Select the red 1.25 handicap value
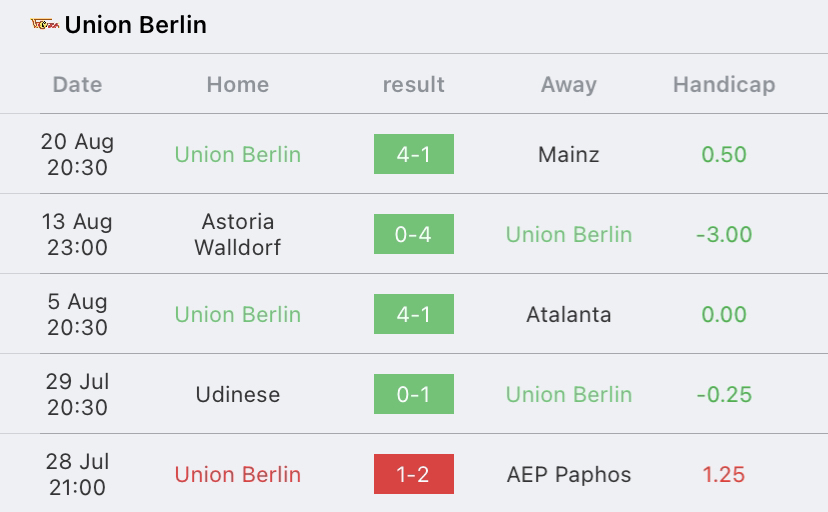Screen dimensions: 828x512 [x=724, y=475]
